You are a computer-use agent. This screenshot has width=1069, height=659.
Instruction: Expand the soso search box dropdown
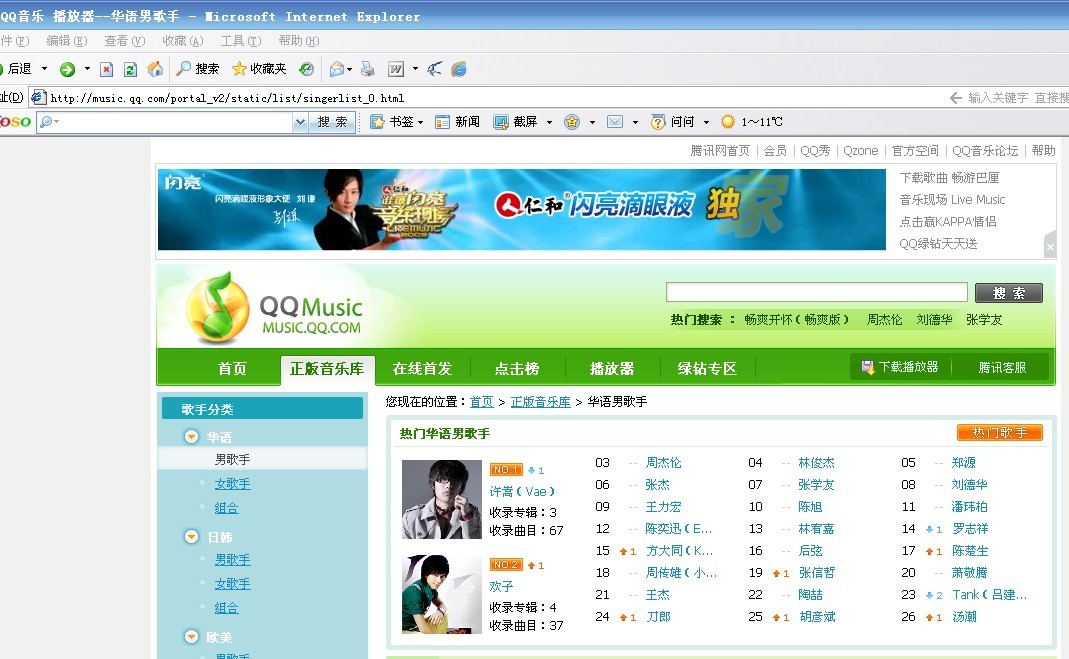300,122
